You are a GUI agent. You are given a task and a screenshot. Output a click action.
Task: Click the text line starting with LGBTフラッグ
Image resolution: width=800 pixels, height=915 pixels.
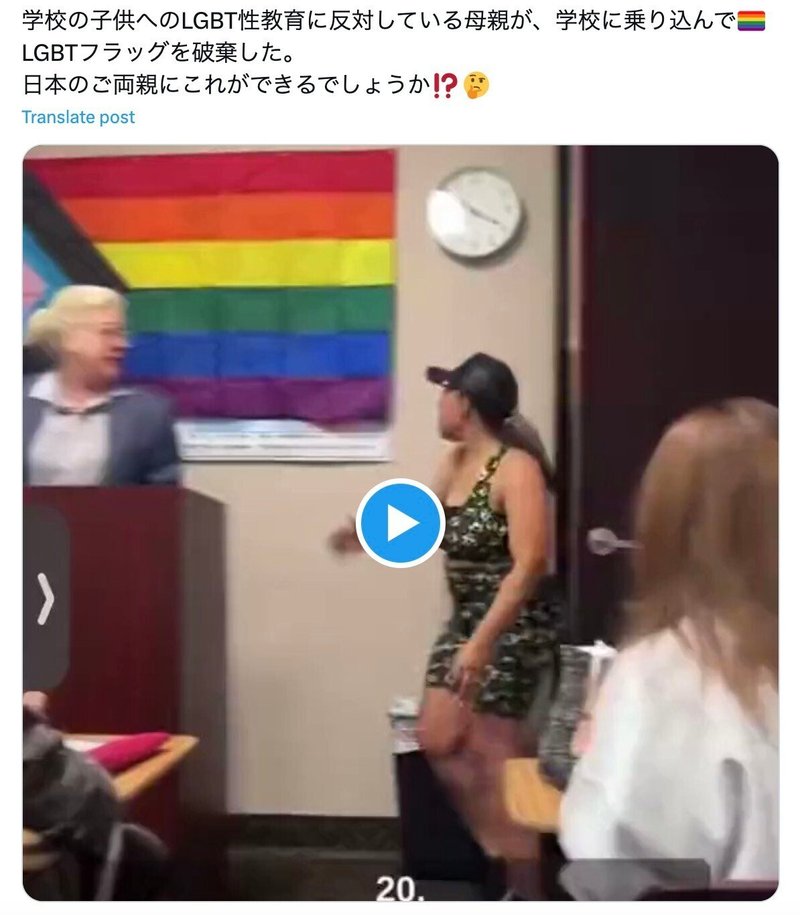pos(158,53)
